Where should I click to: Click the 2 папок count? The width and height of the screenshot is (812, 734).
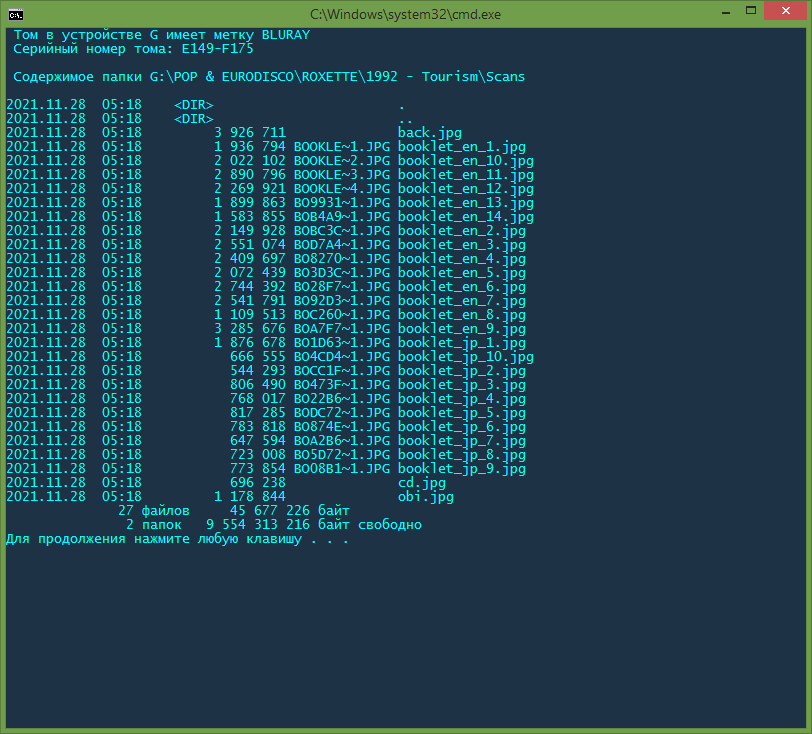[x=154, y=525]
